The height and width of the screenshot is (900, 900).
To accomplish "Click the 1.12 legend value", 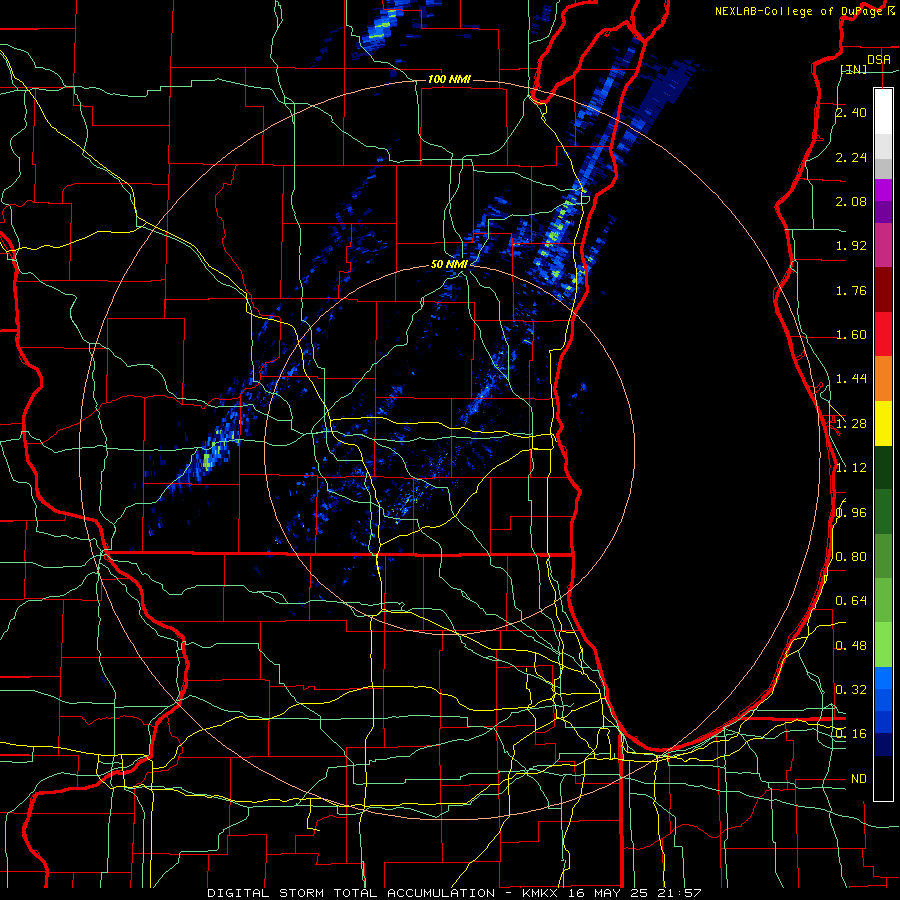I will [851, 468].
